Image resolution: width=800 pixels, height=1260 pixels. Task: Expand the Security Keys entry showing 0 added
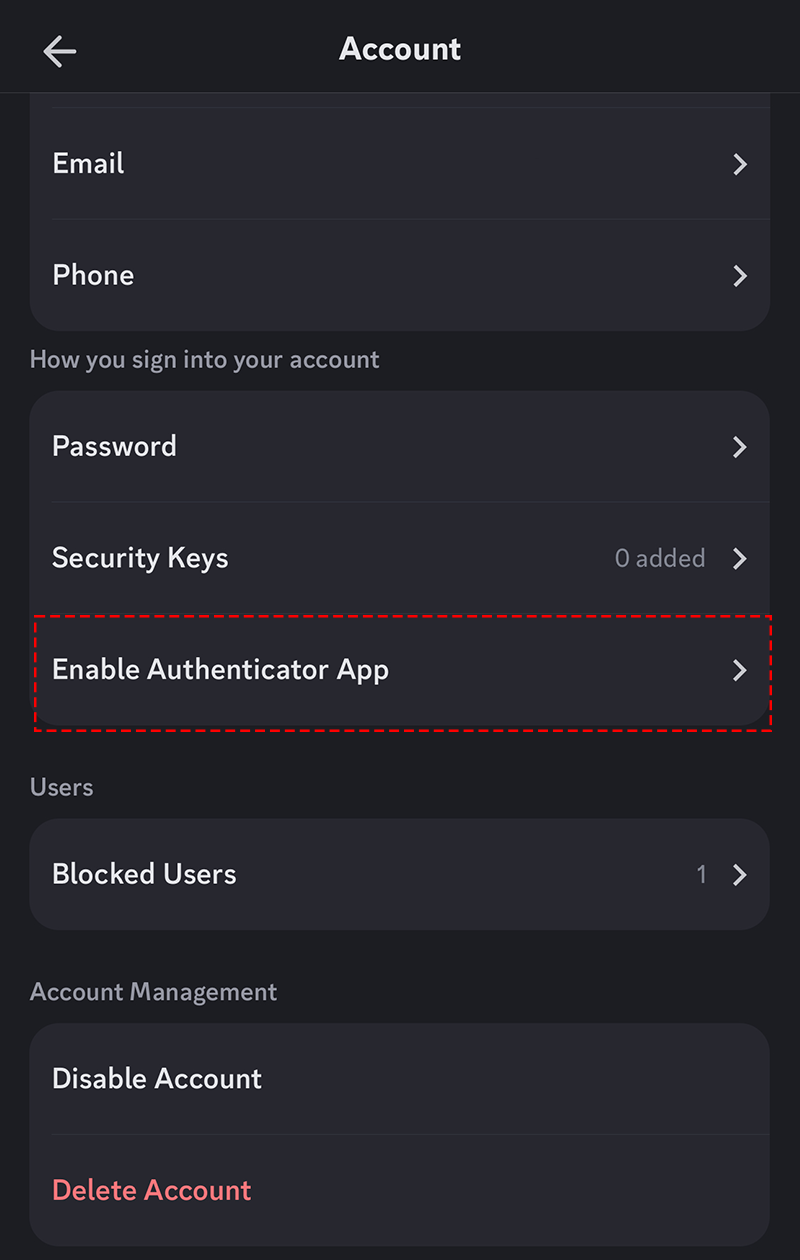660,559
